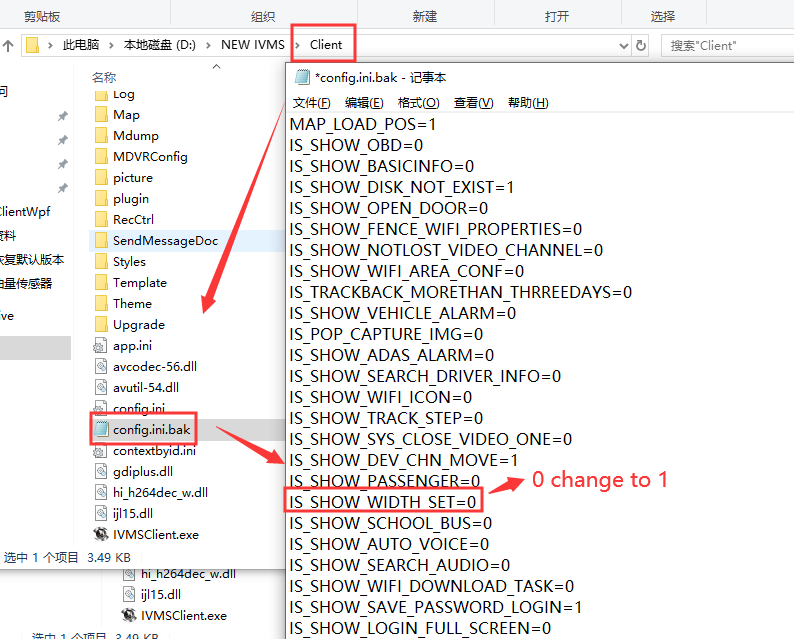Click the 3.49 KB status bar entry
794x639 pixels.
click(x=109, y=557)
